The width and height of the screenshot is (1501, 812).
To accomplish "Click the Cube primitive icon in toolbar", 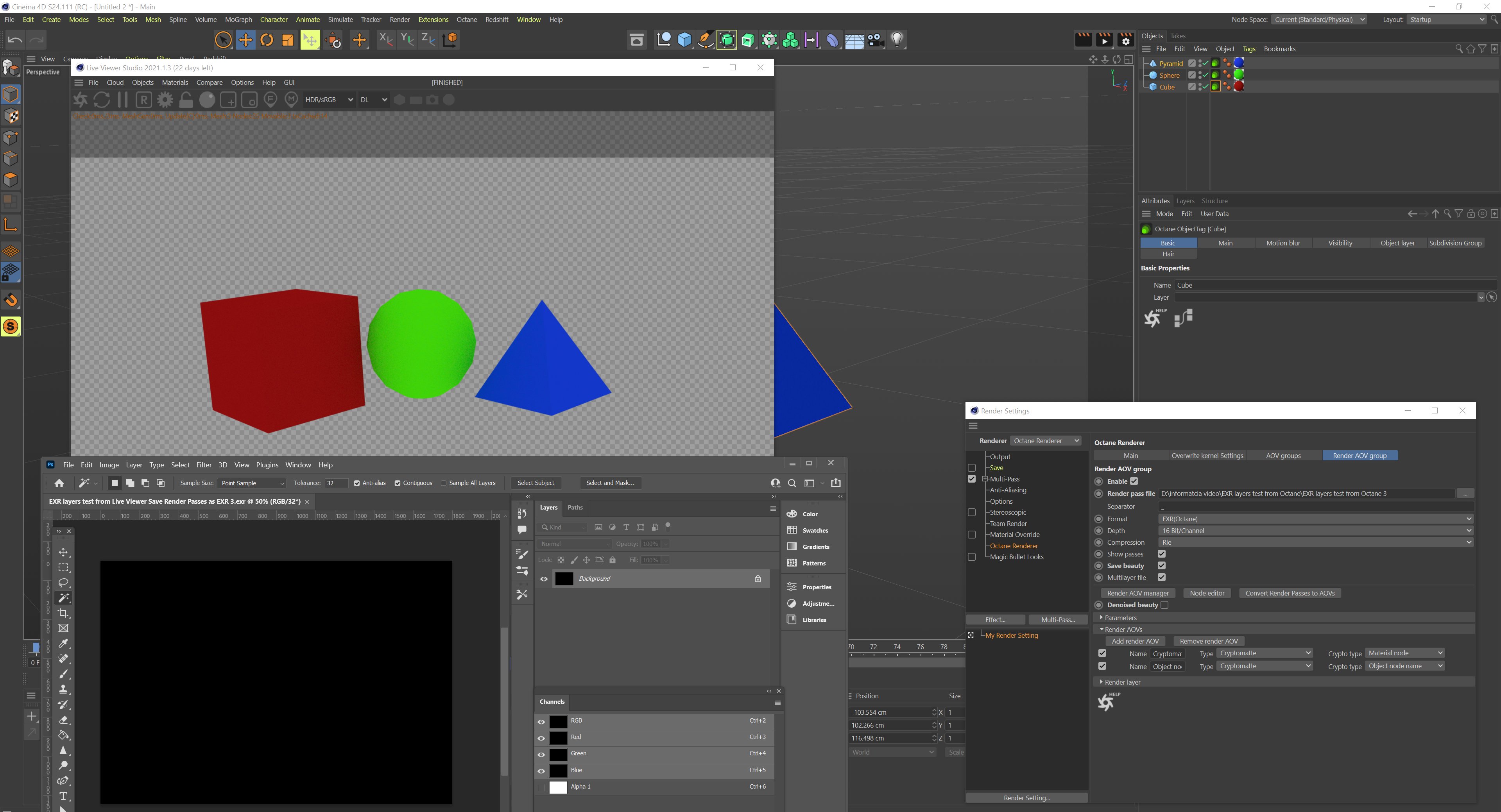I will tap(685, 39).
